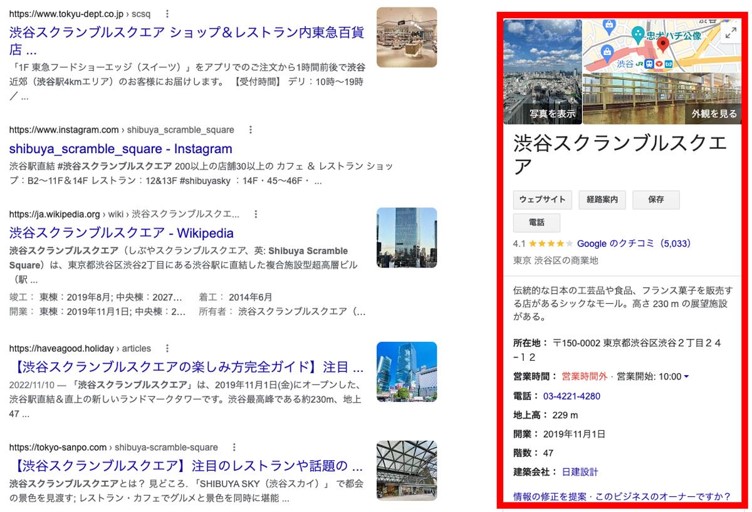This screenshot has width=752, height=512.
Task: Click the 東京 渋谷区の商業地 category text
Action: tap(555, 261)
